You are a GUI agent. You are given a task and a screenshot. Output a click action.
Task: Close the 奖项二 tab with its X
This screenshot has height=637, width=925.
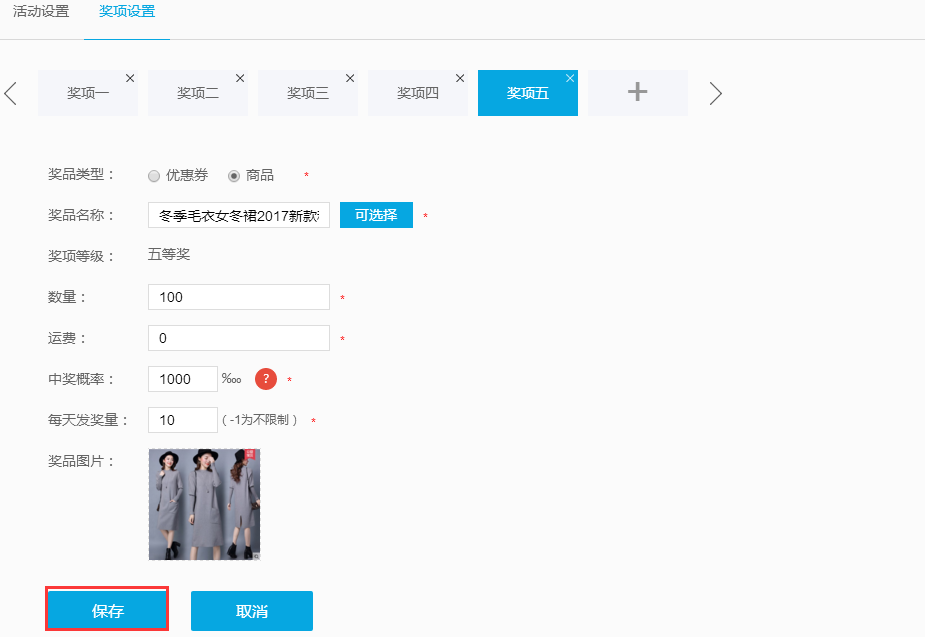pyautogui.click(x=240, y=78)
